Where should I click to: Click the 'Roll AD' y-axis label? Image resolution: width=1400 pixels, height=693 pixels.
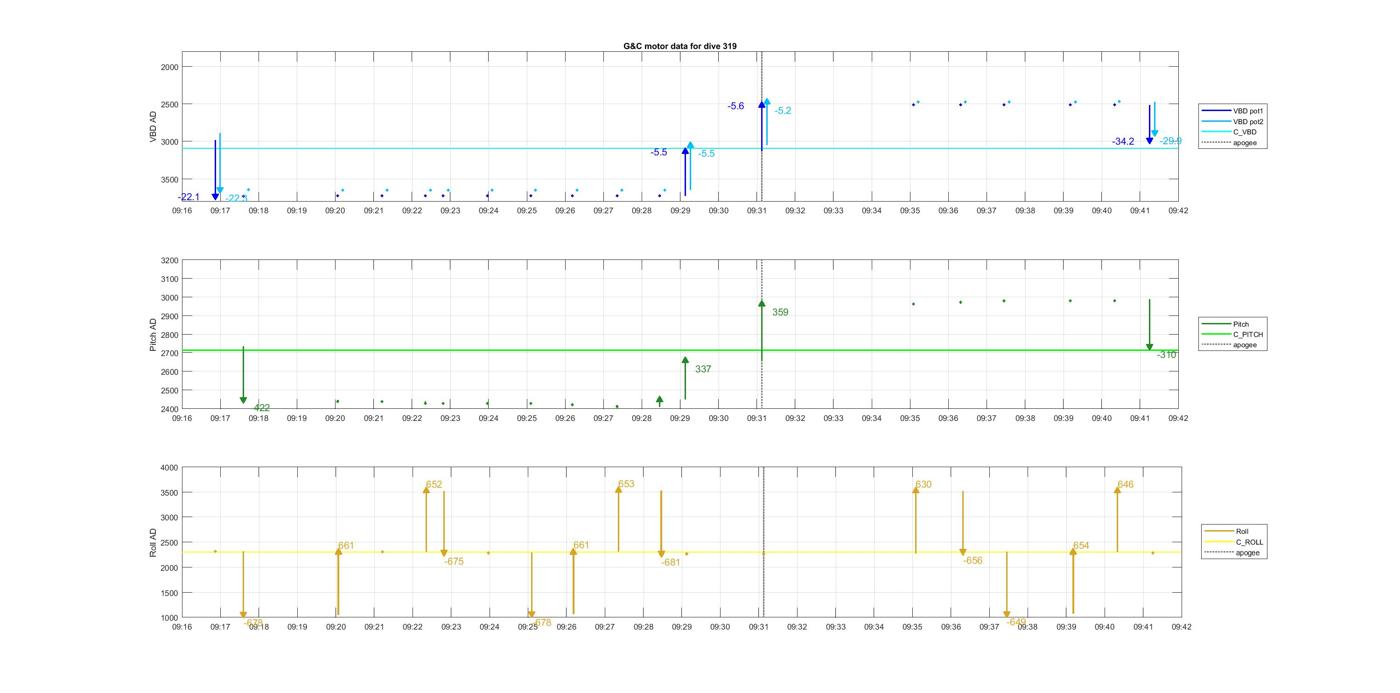pyautogui.click(x=154, y=542)
